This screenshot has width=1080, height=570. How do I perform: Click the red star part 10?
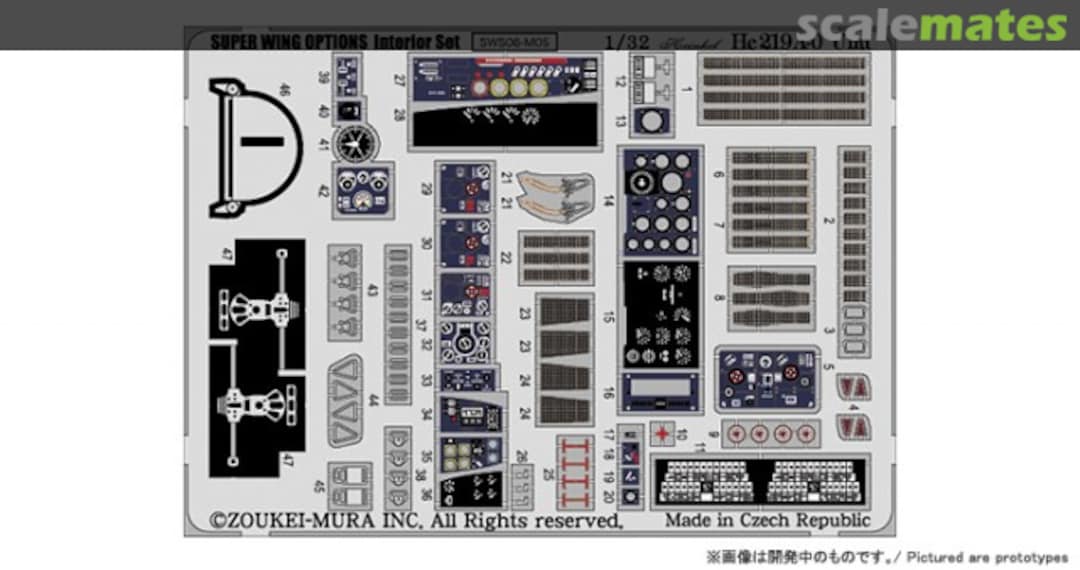coord(660,433)
